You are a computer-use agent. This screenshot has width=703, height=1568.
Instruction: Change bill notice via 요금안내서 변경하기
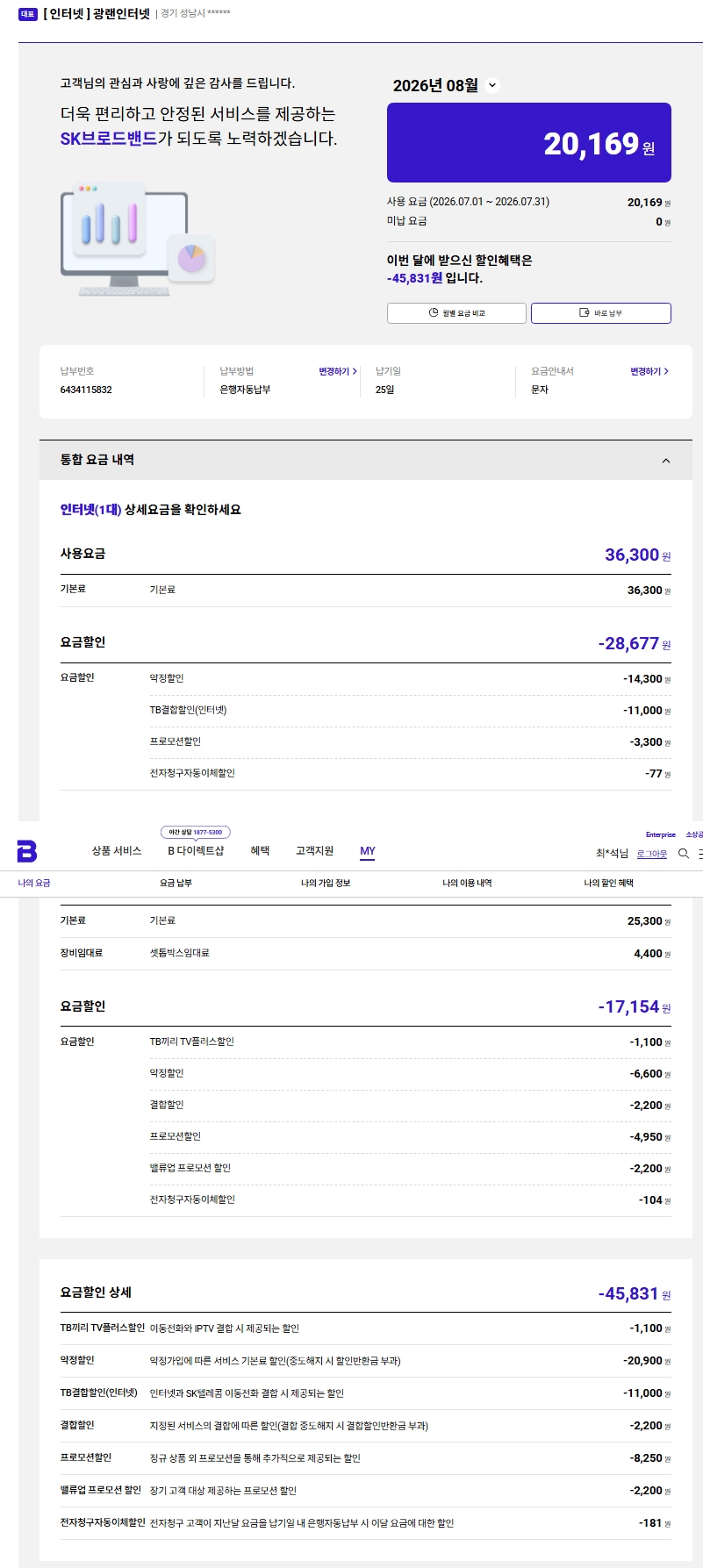(649, 372)
